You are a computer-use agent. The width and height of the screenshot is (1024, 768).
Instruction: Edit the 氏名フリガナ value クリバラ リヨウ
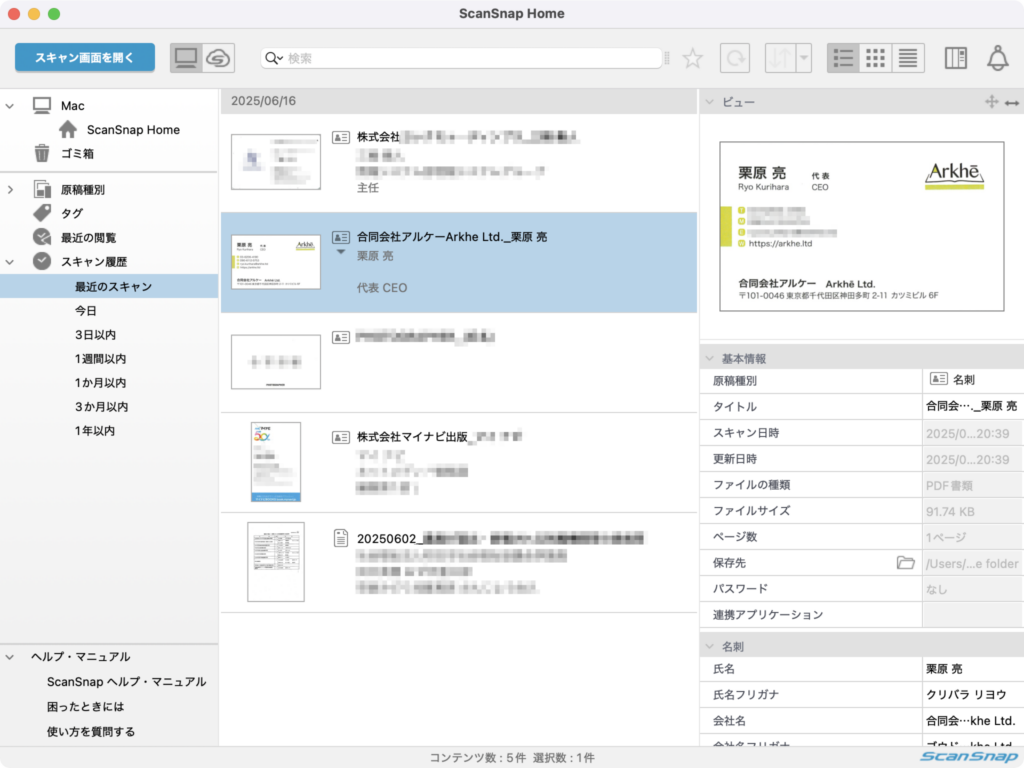coord(973,695)
